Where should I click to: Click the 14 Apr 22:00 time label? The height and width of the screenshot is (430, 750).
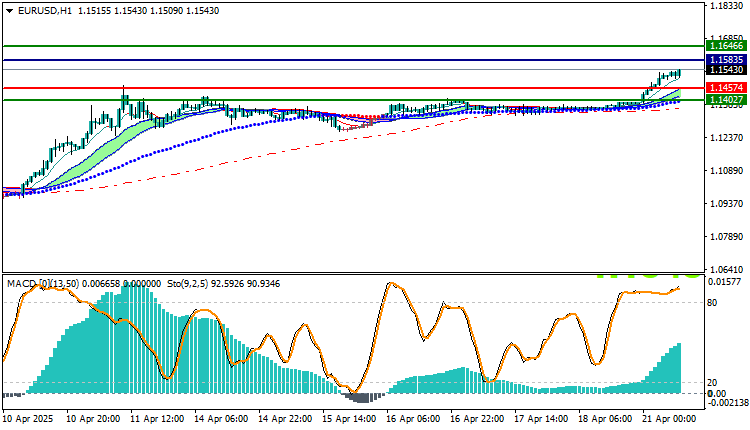click(x=285, y=419)
